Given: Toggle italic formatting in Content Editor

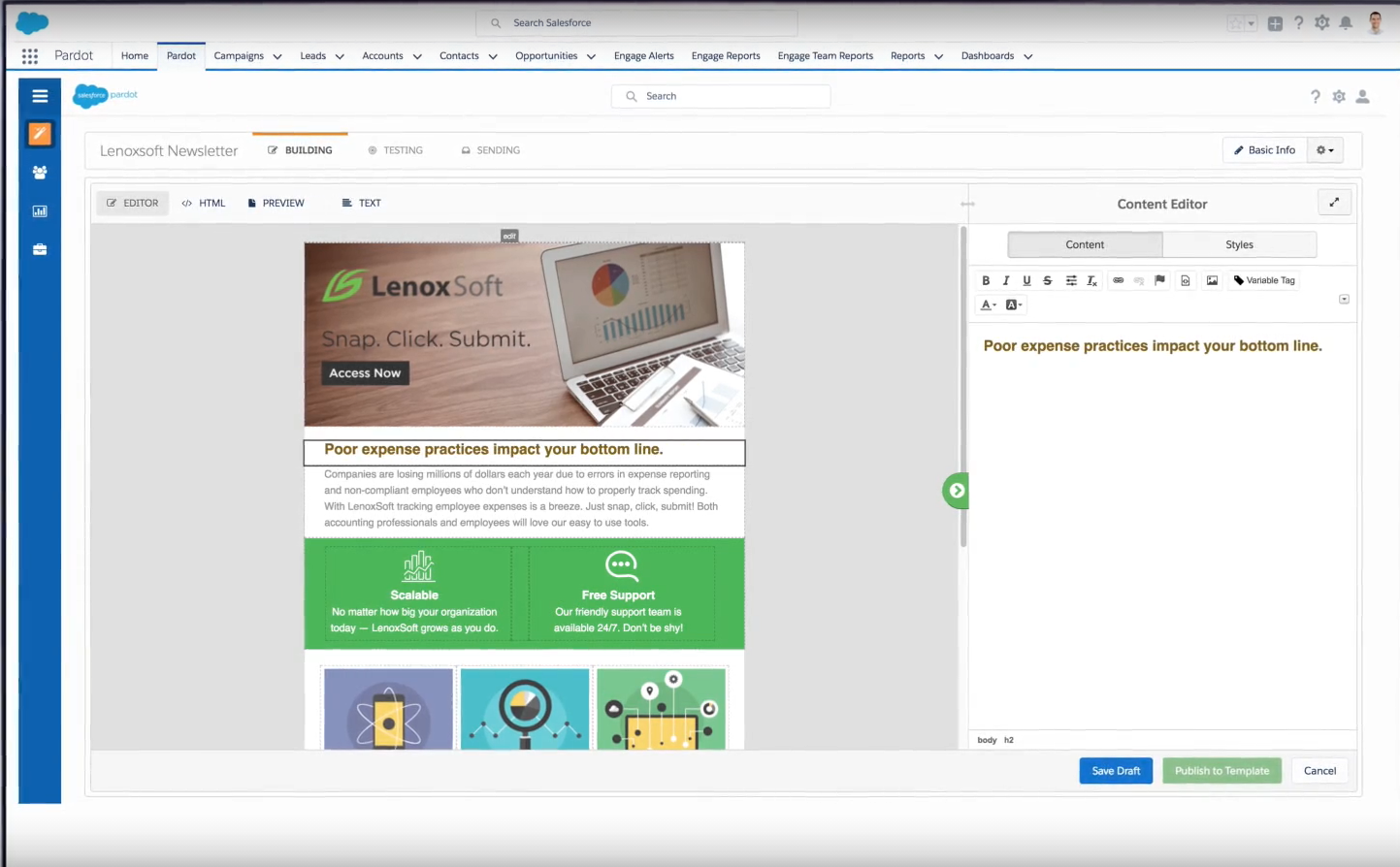Looking at the screenshot, I should point(1006,280).
